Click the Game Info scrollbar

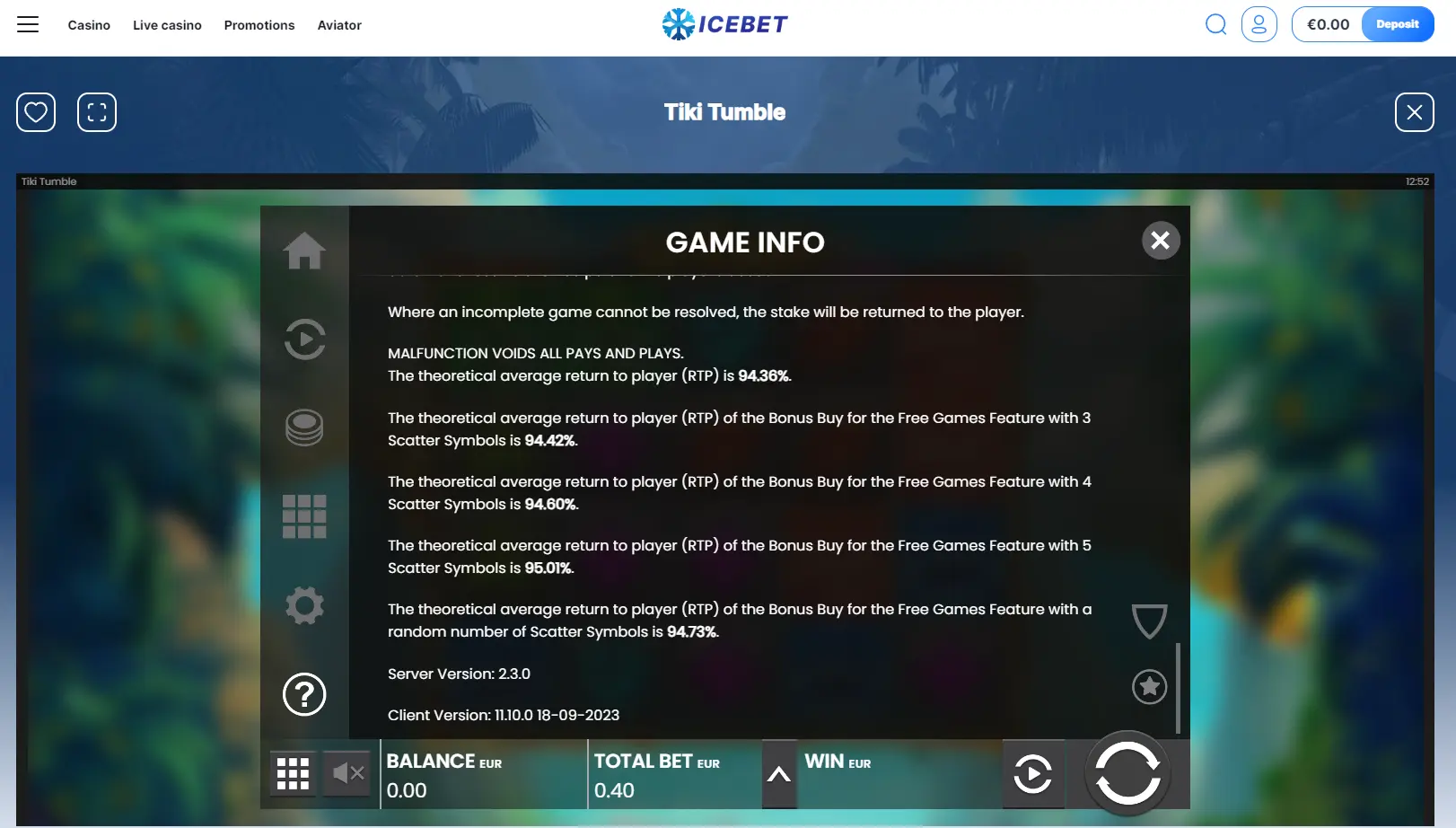(x=1178, y=687)
